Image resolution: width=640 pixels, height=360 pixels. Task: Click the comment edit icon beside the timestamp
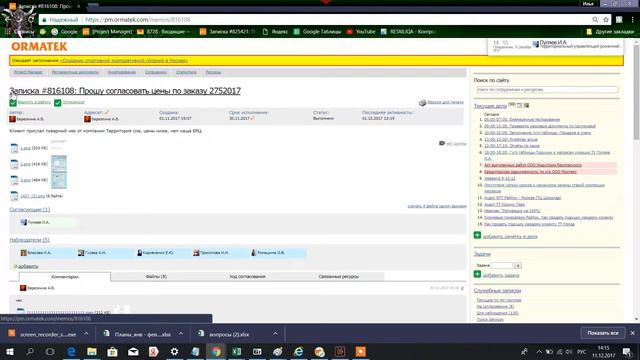462,288
